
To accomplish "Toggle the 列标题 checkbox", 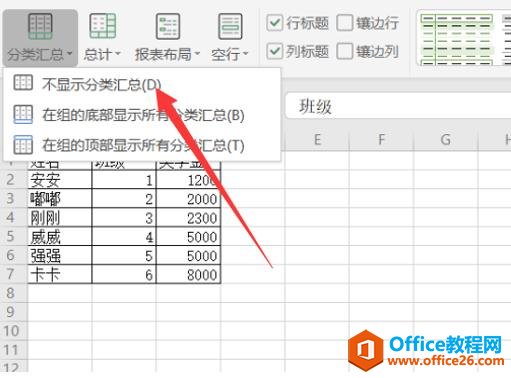I will pos(275,51).
